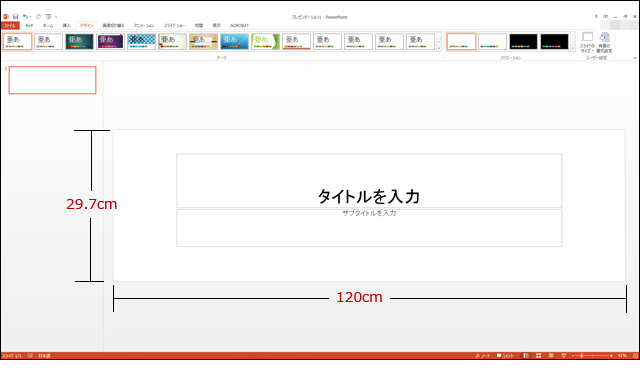
Task: Select the second black variant
Action: pyautogui.click(x=554, y=42)
